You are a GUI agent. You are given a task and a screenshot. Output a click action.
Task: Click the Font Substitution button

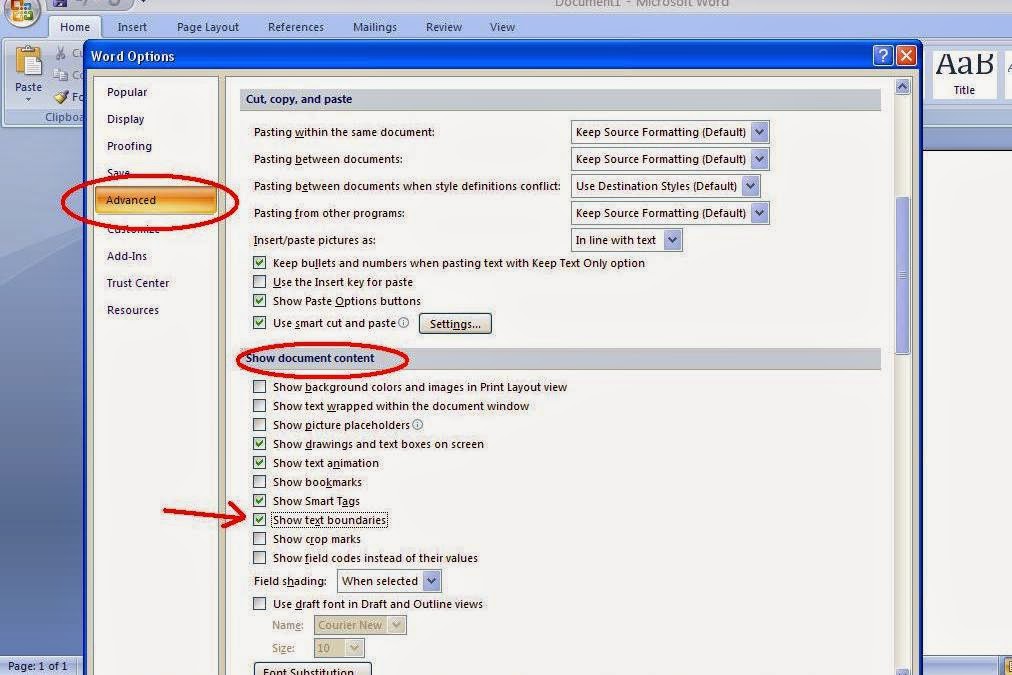click(x=312, y=669)
